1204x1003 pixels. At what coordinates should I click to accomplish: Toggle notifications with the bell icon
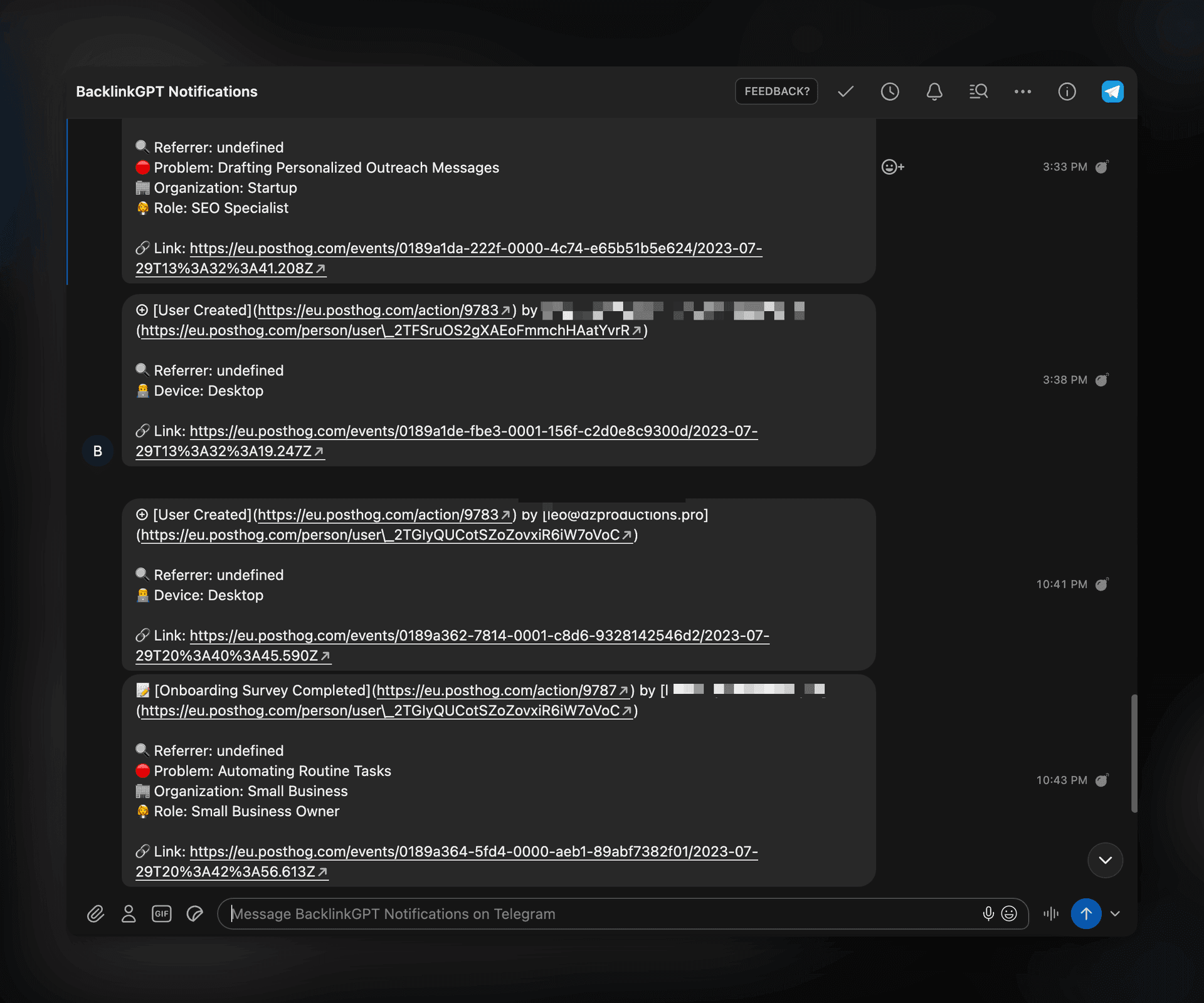tap(934, 92)
